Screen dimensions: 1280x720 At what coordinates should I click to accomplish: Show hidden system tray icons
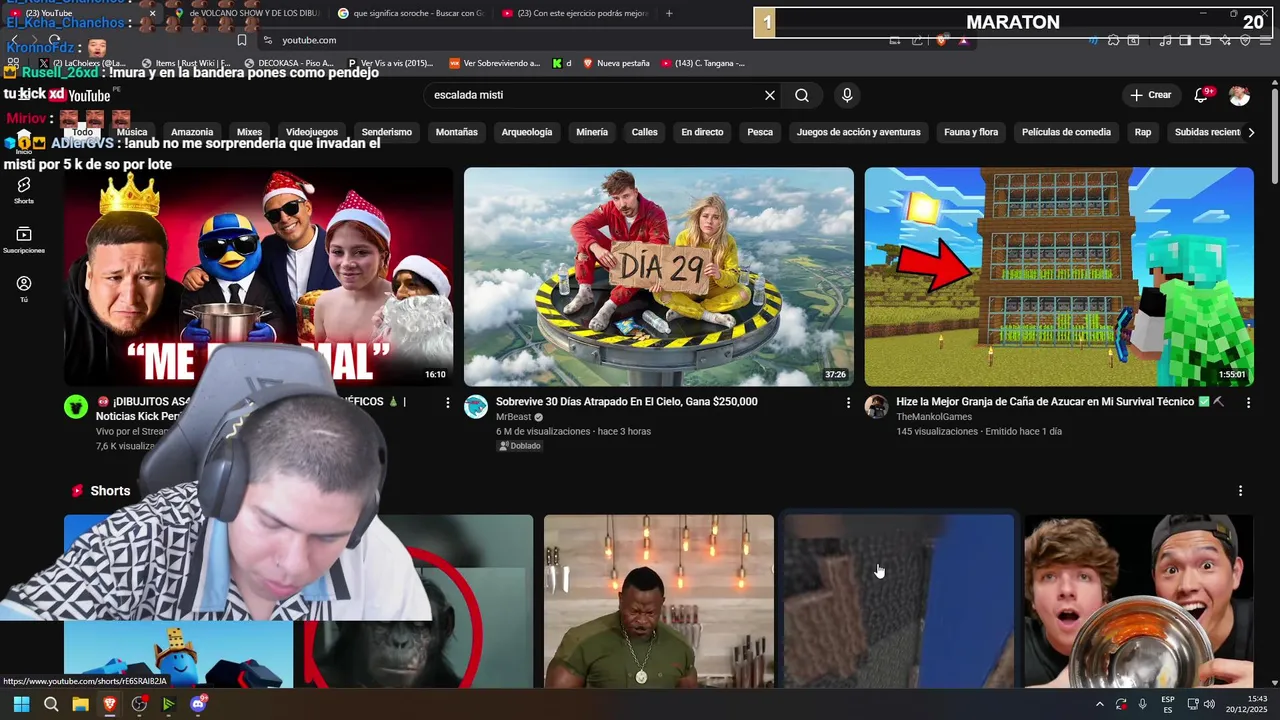[x=1100, y=704]
